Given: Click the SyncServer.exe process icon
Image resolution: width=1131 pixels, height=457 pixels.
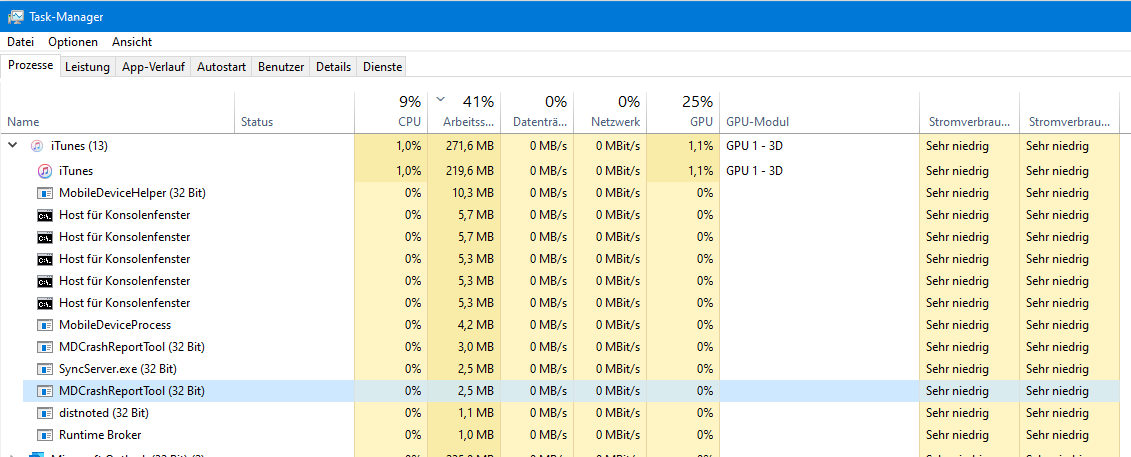Looking at the screenshot, I should click(45, 369).
